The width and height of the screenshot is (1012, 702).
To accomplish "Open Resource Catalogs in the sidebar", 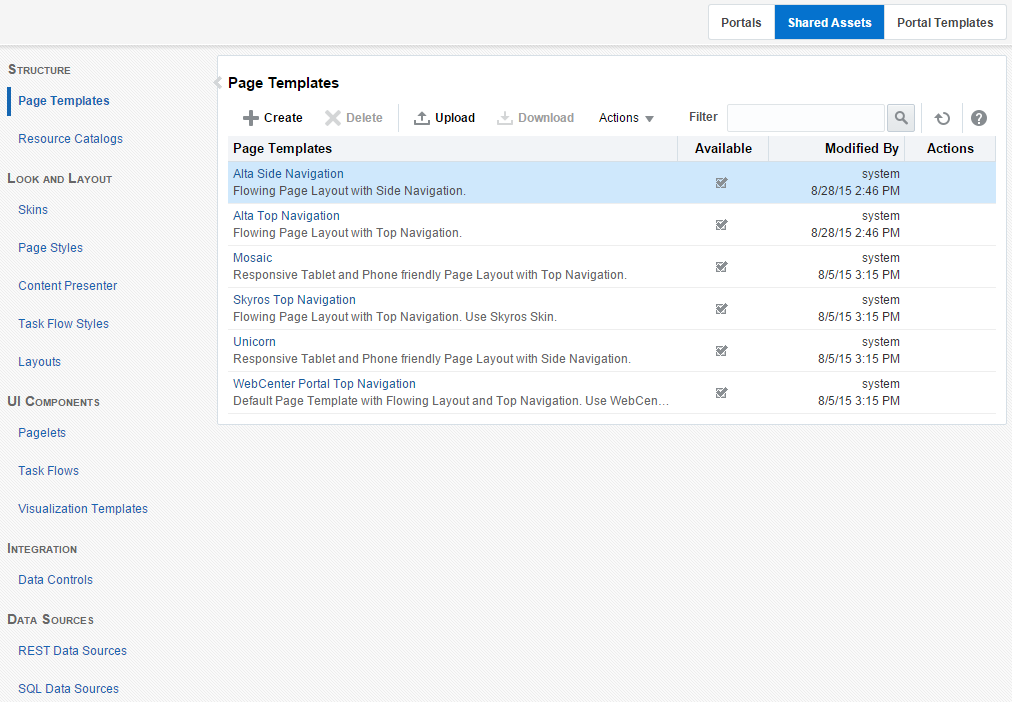I will tap(70, 139).
